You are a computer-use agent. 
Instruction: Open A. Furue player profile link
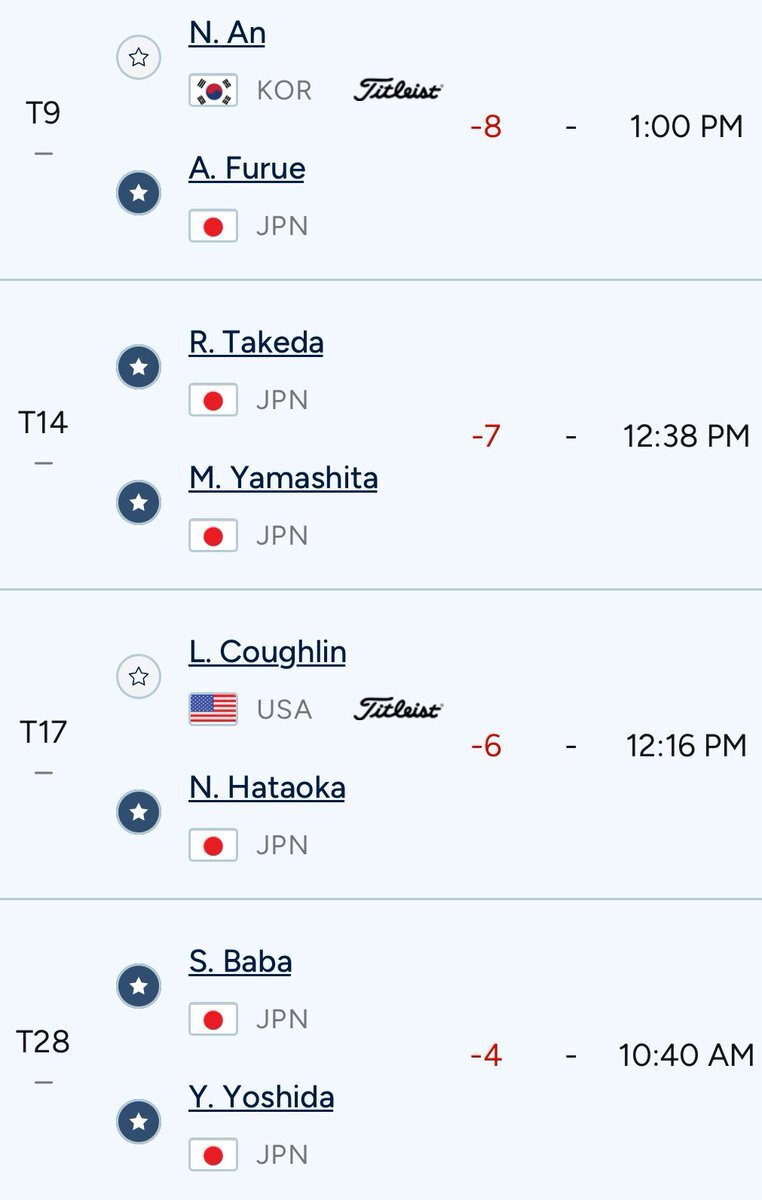click(247, 168)
